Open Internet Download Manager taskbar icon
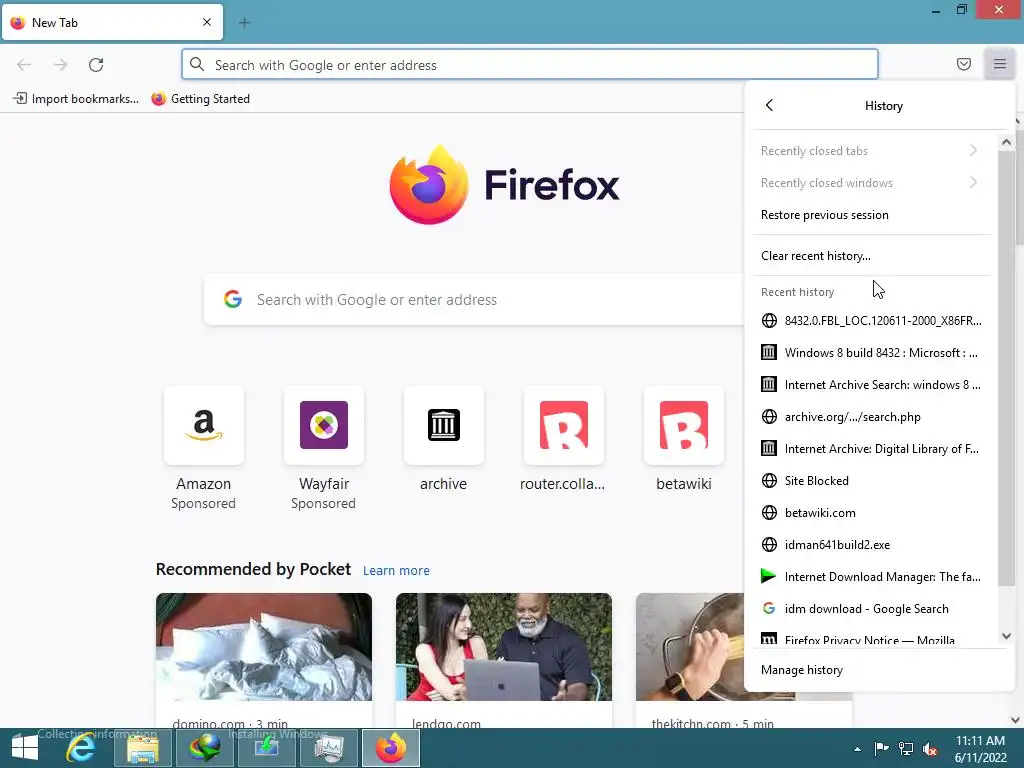1024x768 pixels. tap(204, 748)
